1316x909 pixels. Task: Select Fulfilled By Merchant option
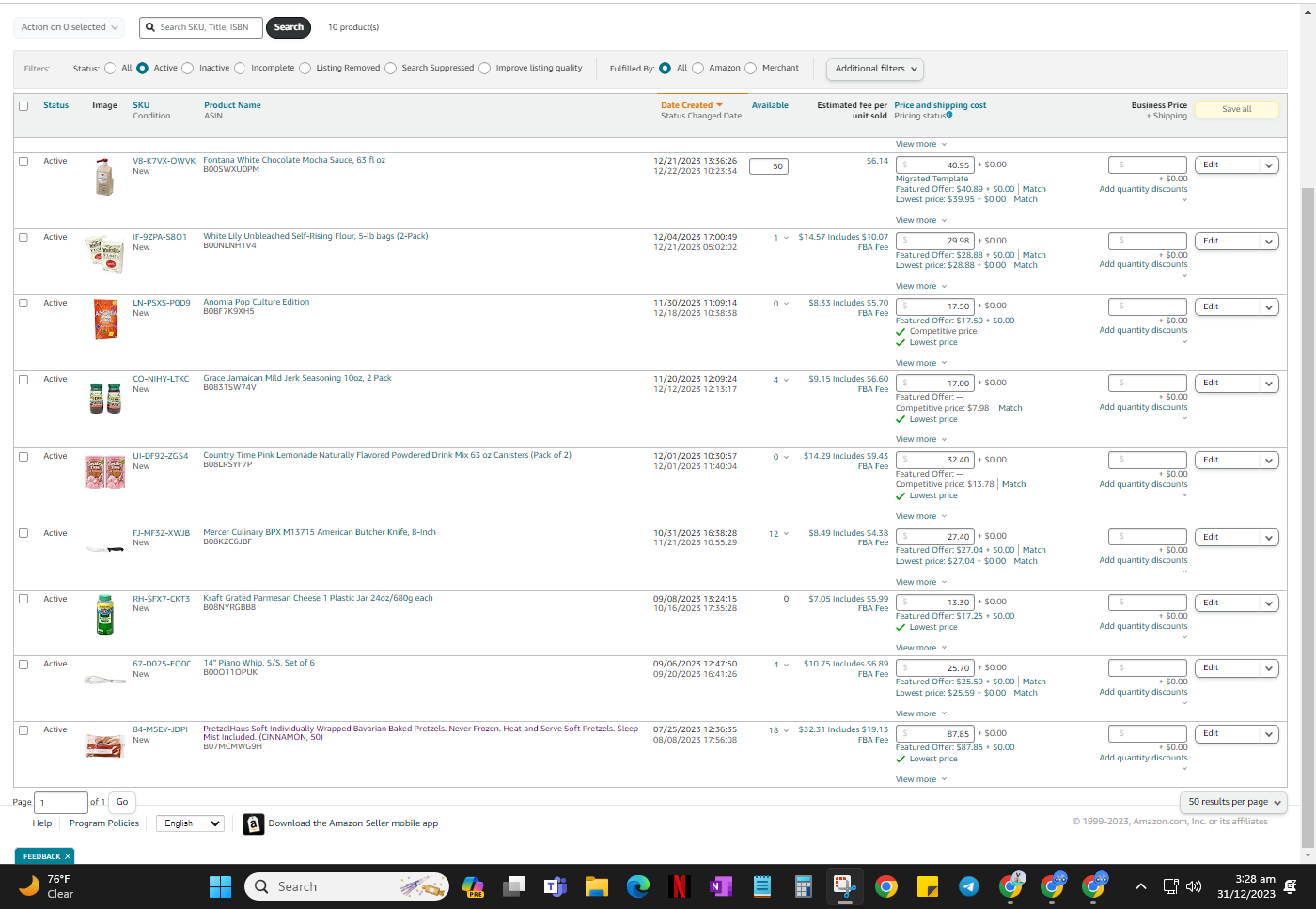tap(750, 68)
